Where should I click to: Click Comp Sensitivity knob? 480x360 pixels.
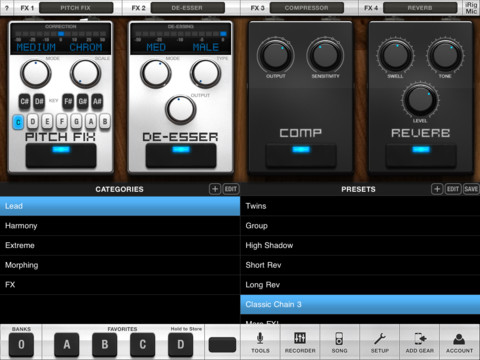coord(325,56)
